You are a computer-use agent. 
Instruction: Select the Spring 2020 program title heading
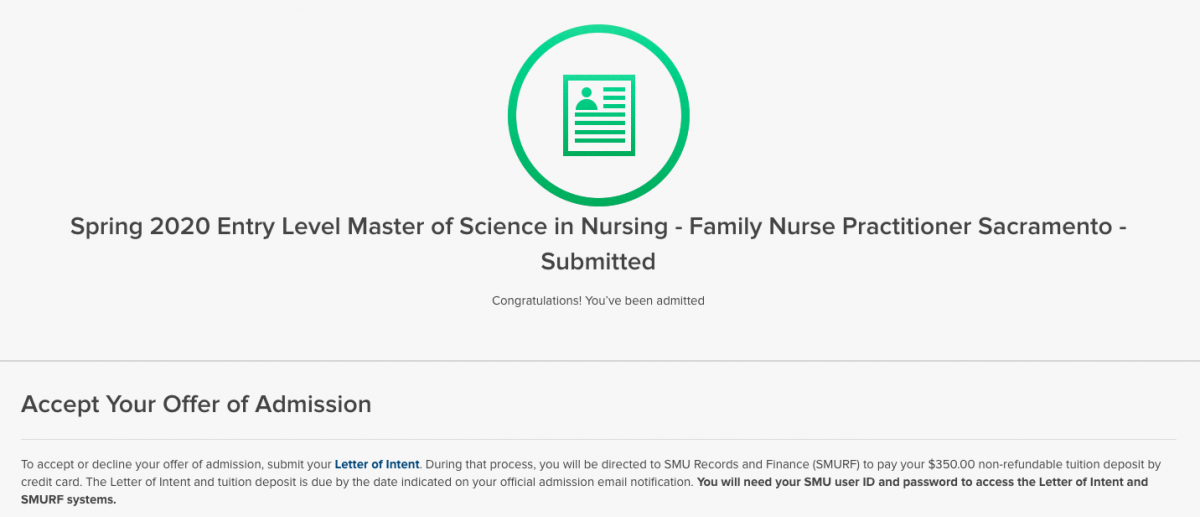pos(598,244)
